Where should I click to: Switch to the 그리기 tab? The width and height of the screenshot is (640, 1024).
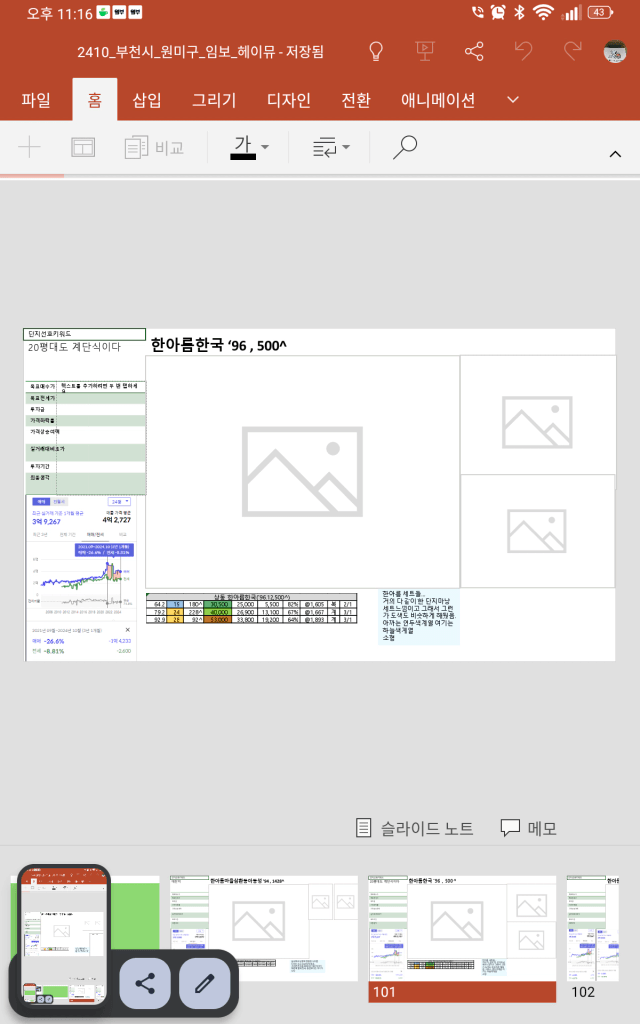[x=214, y=100]
